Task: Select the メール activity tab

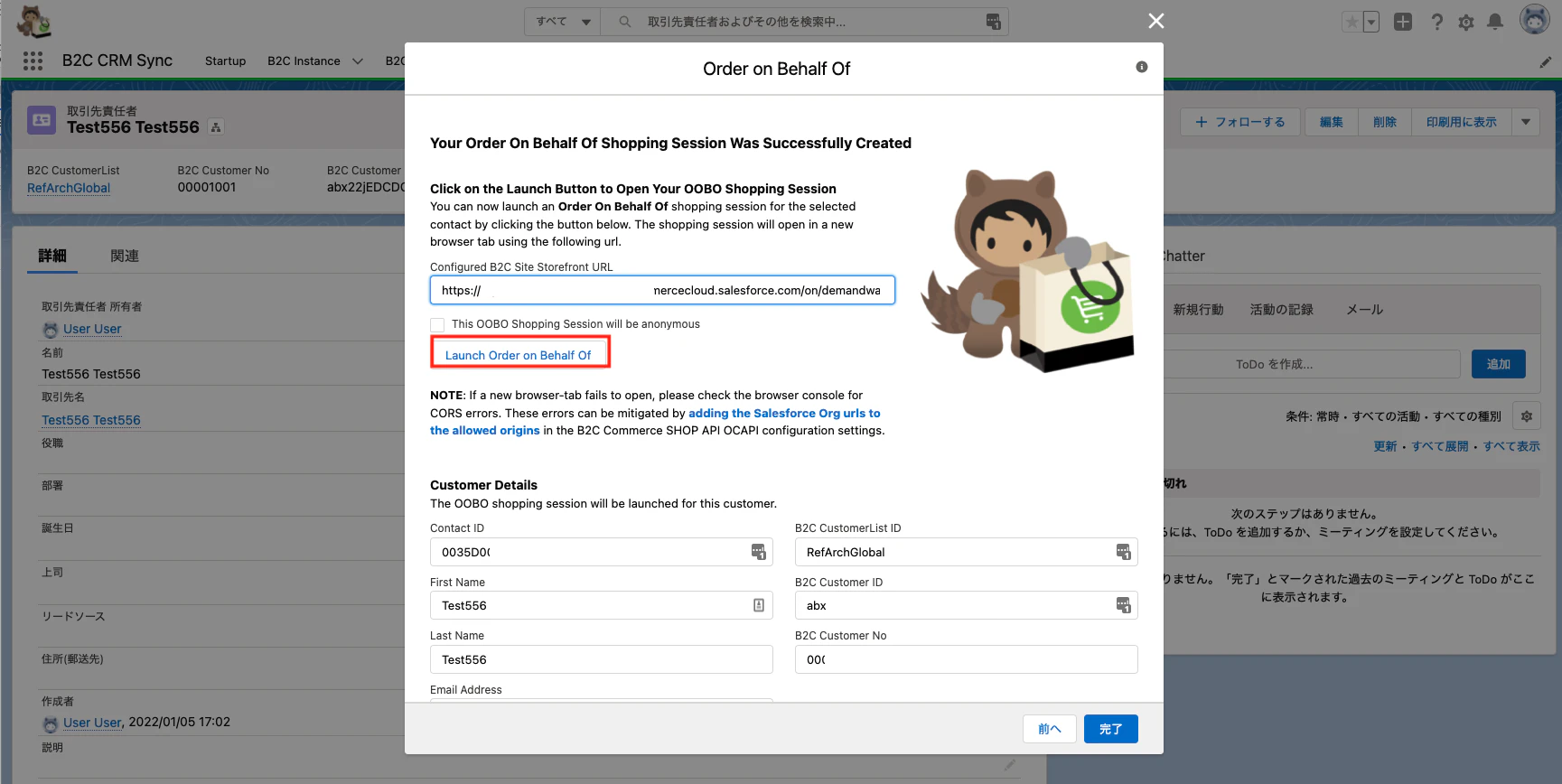Action: click(1364, 310)
